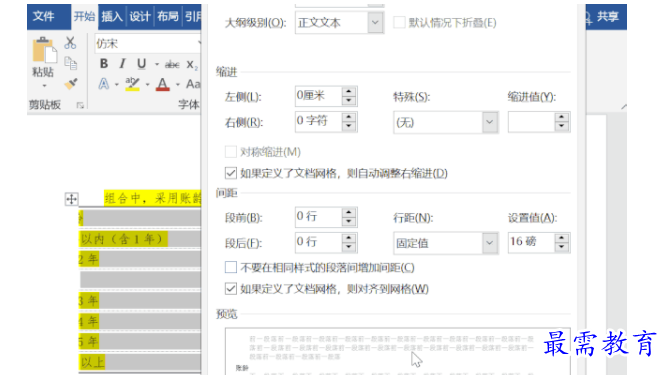Open Paste options dropdown arrow

(44, 86)
